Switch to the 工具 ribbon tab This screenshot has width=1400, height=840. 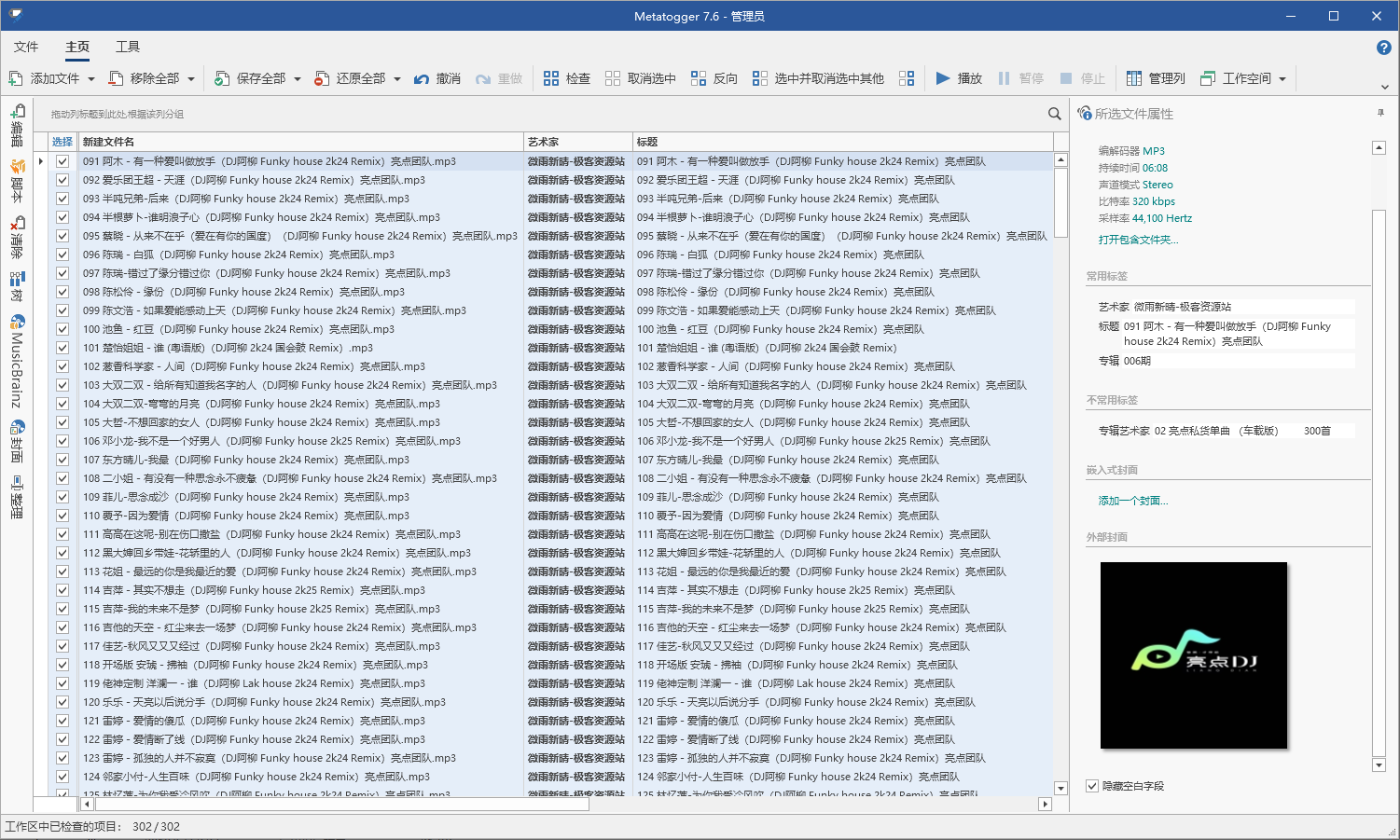tap(128, 47)
